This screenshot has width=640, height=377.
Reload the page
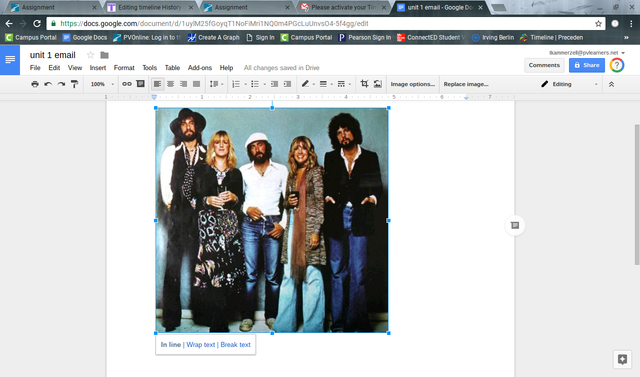pos(37,24)
